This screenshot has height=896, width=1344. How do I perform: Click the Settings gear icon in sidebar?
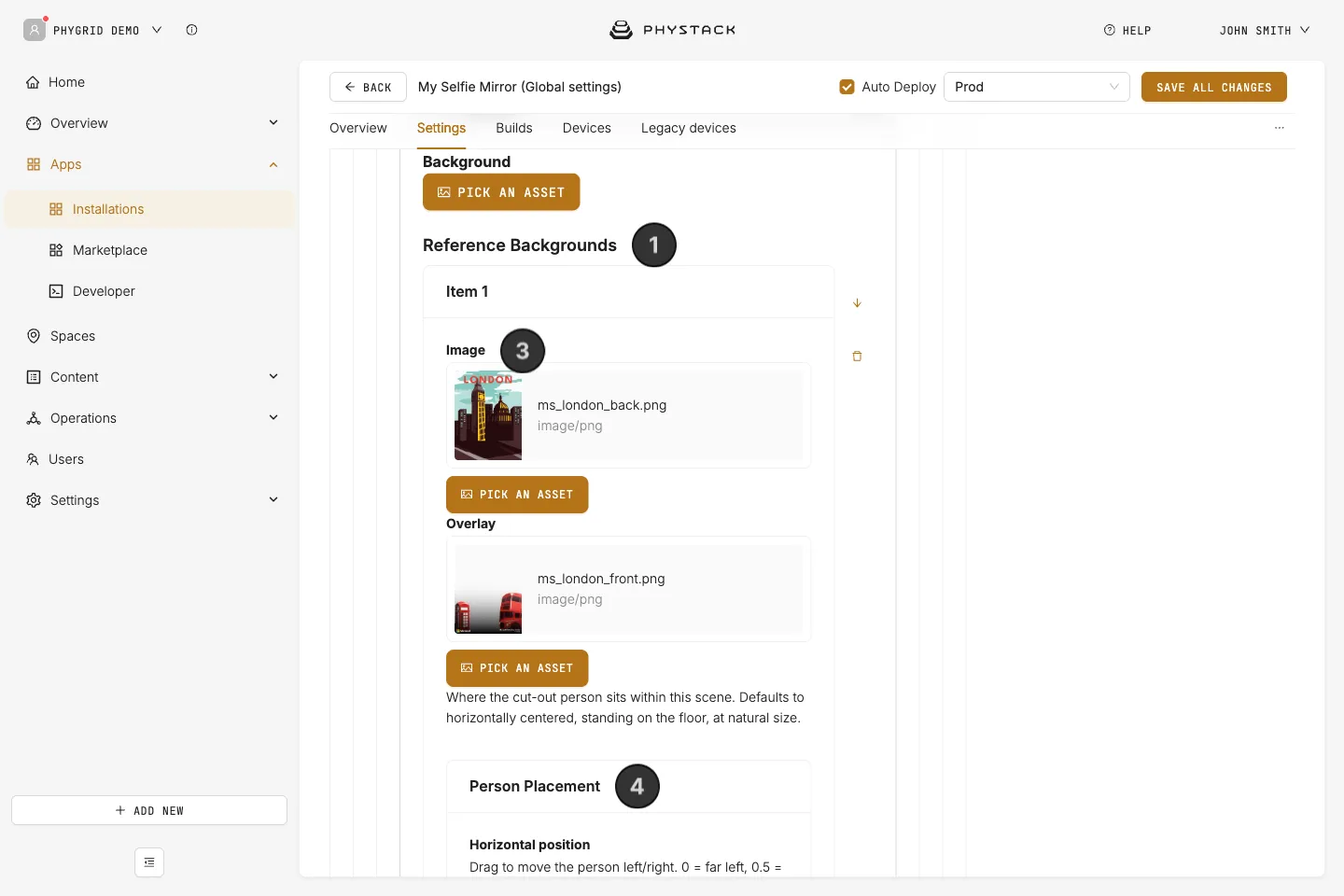click(x=34, y=500)
